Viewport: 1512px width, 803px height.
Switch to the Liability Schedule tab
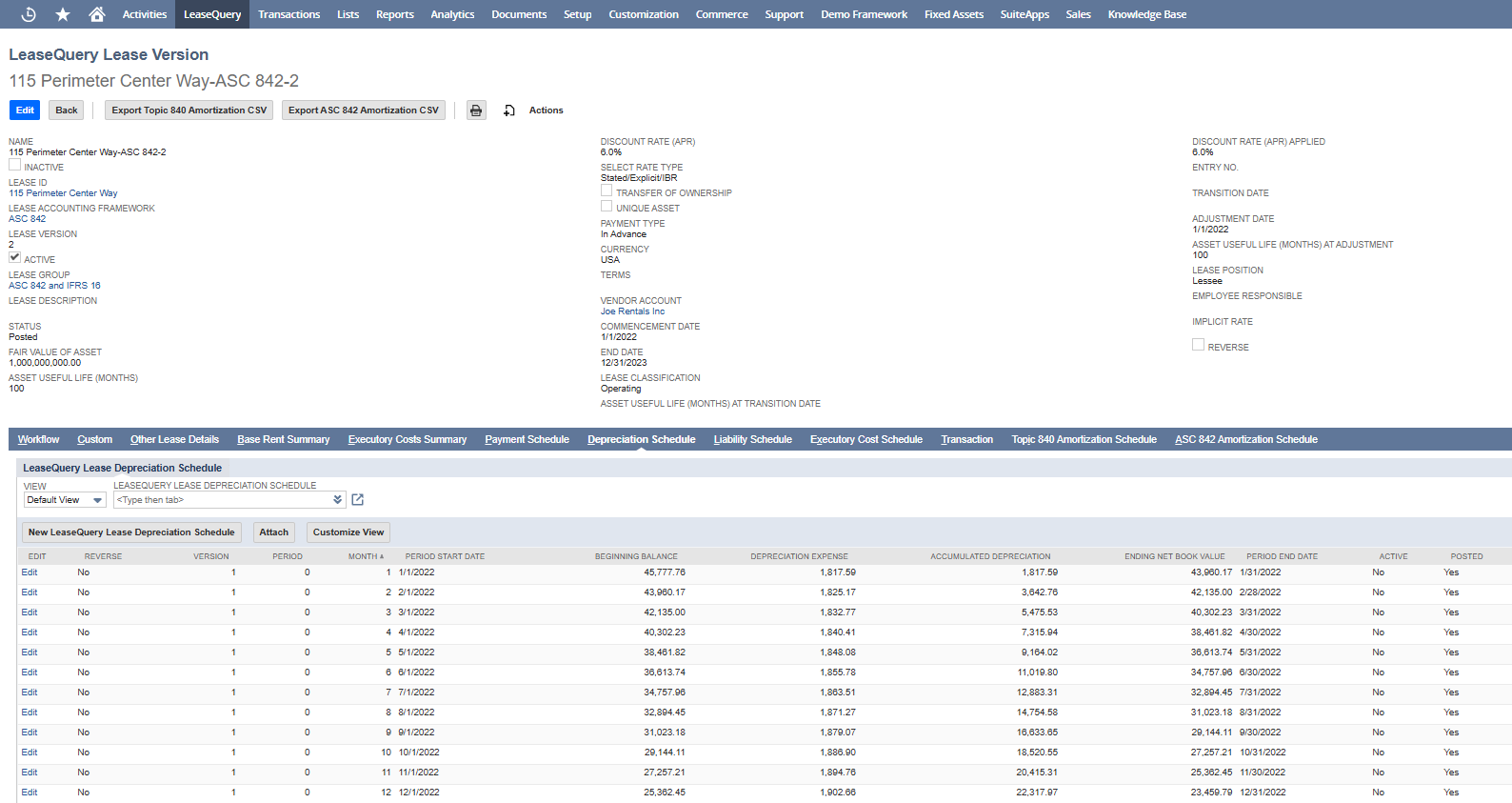[752, 439]
